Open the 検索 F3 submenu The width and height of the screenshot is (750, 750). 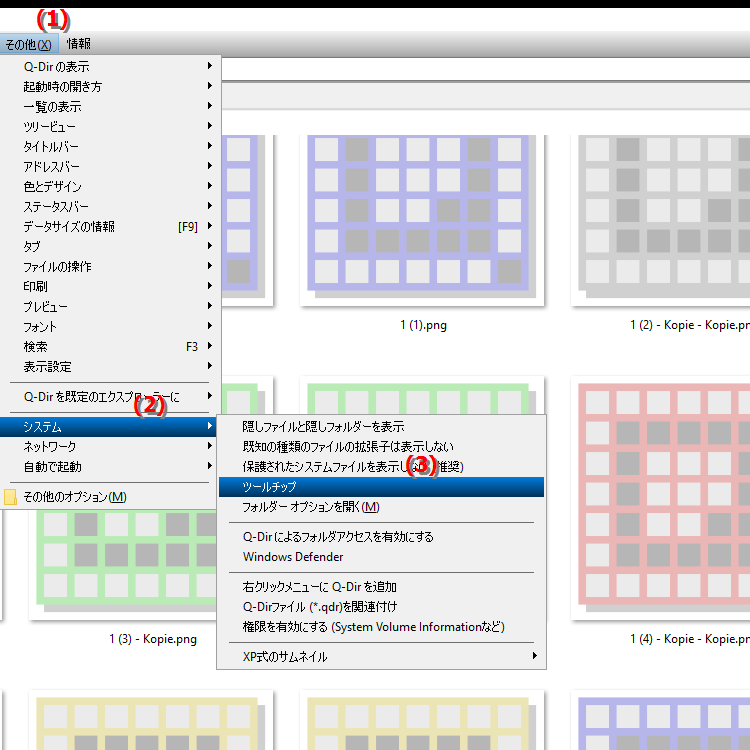tap(110, 347)
